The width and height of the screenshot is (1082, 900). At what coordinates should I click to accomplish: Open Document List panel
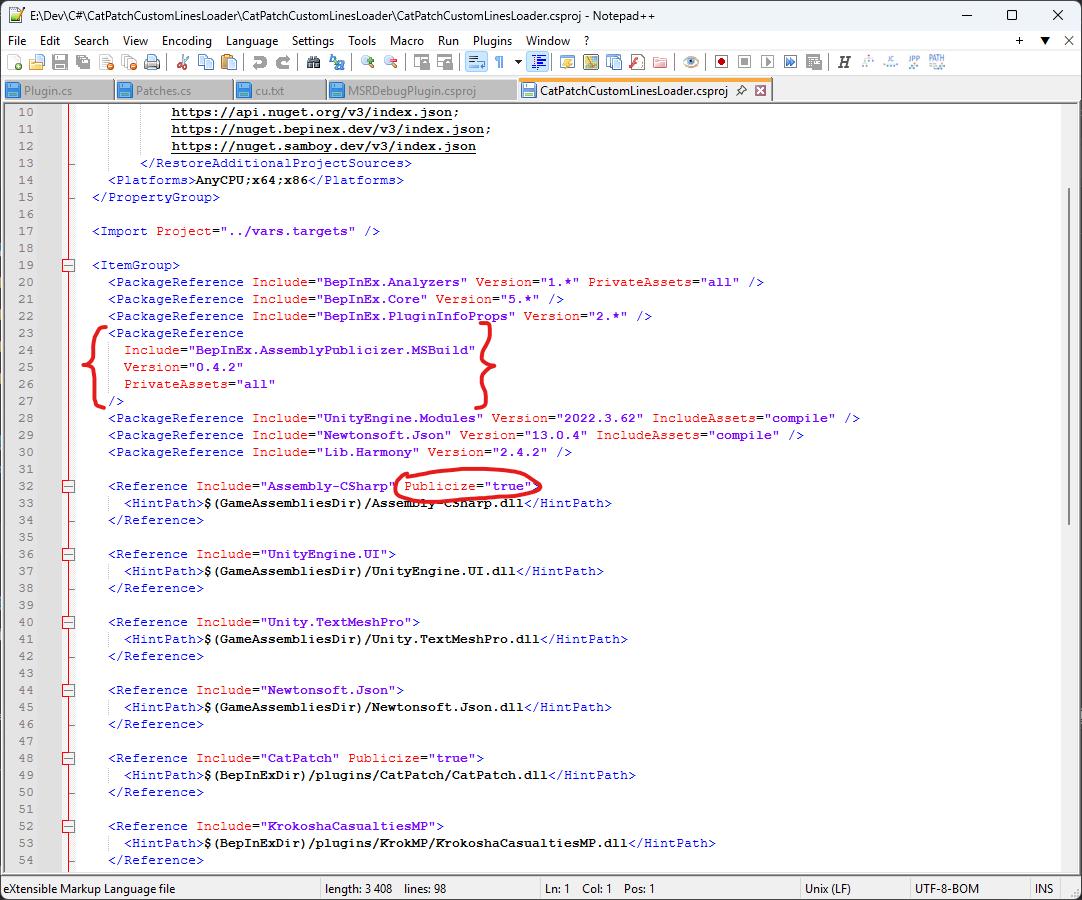pyautogui.click(x=613, y=62)
